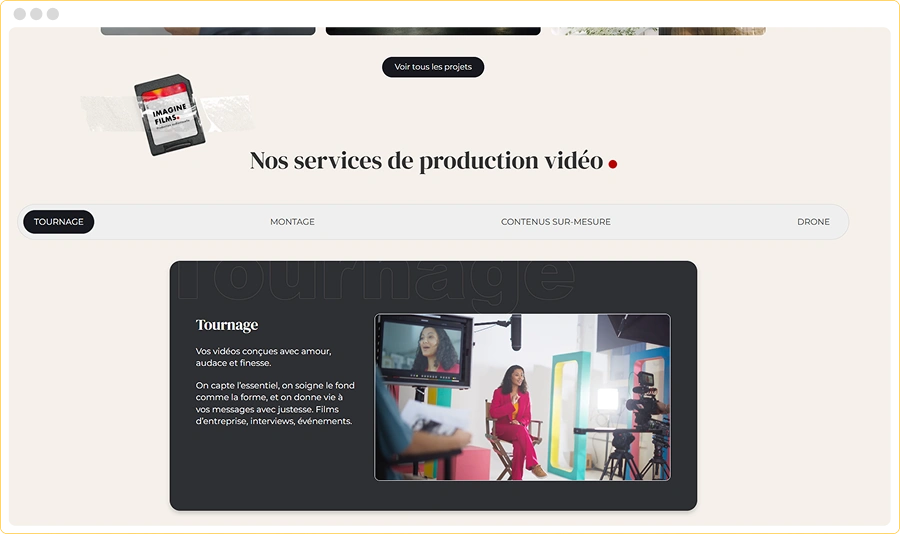Select the TOURNAGE tab

(59, 222)
